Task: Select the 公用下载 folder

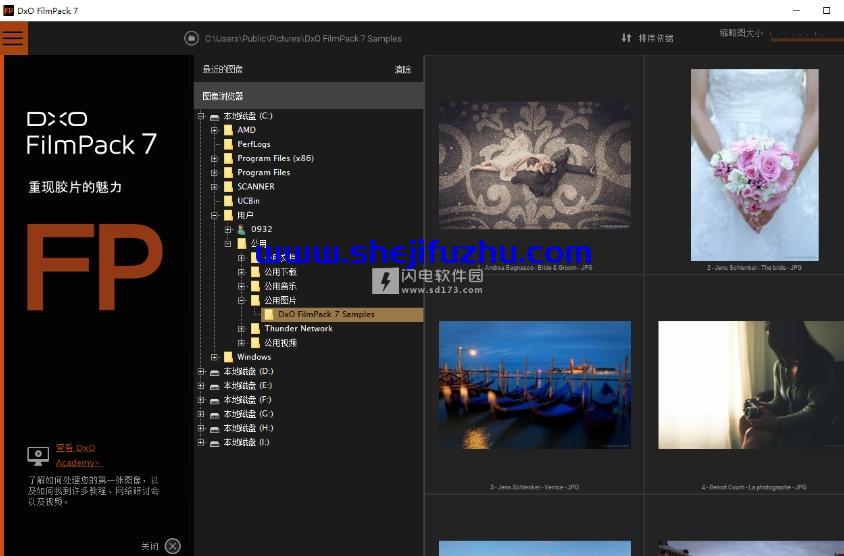Action: pyautogui.click(x=280, y=272)
